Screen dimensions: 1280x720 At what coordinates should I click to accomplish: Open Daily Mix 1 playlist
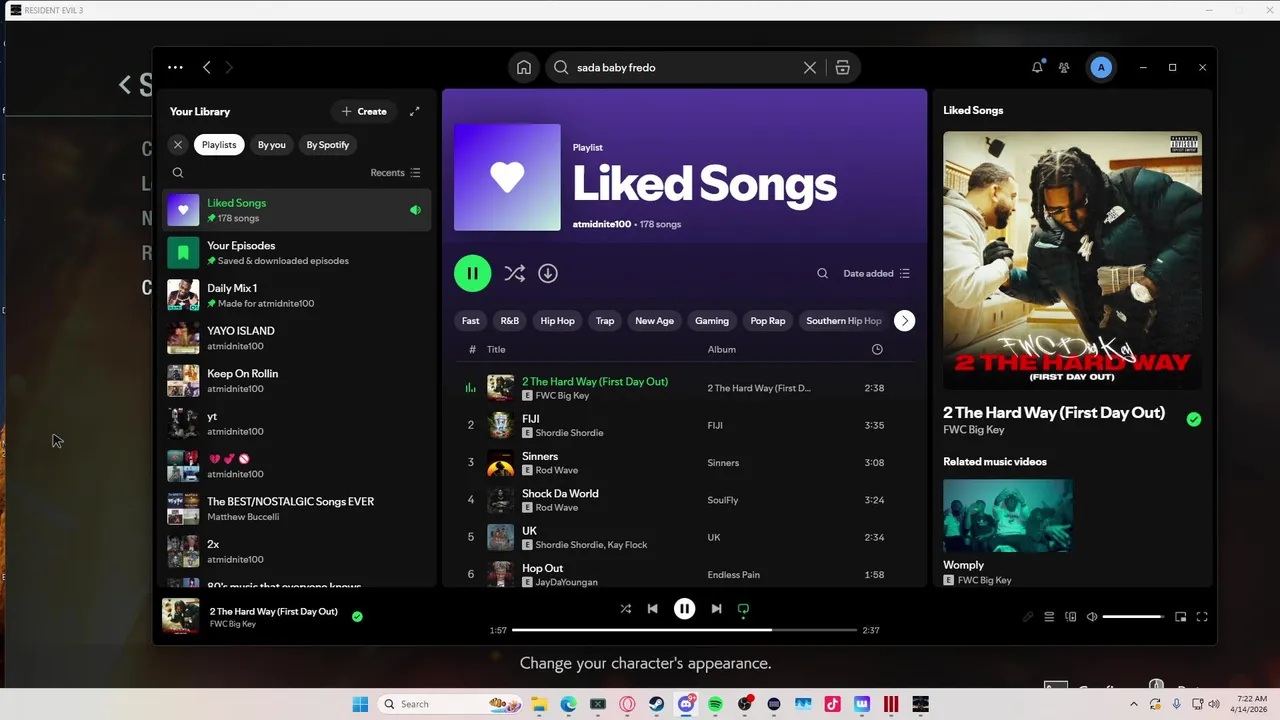(x=297, y=295)
